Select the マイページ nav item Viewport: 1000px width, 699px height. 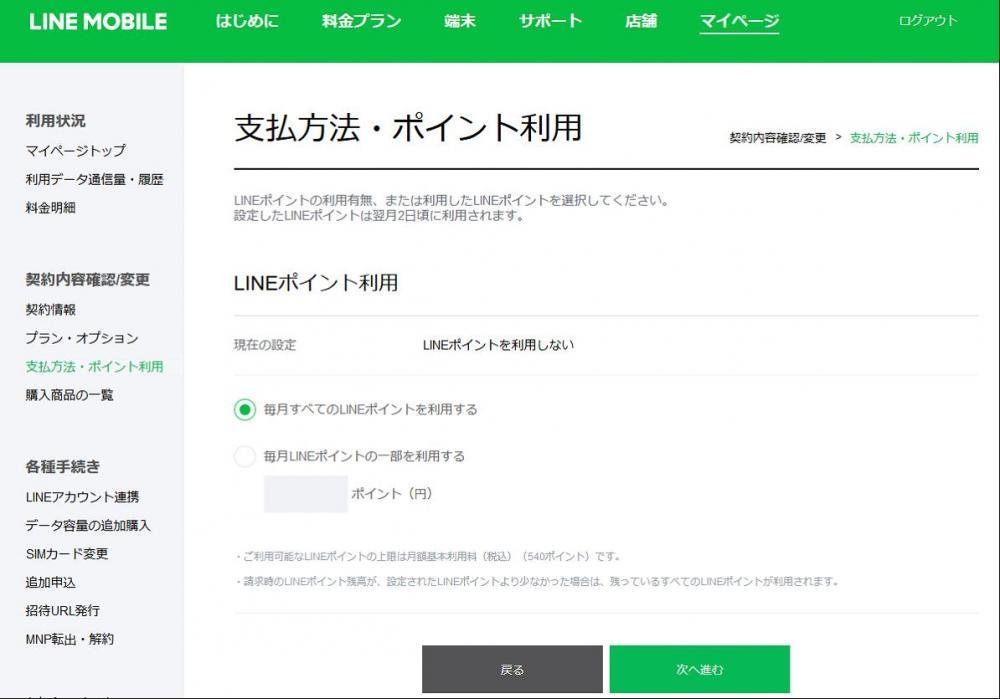[739, 22]
